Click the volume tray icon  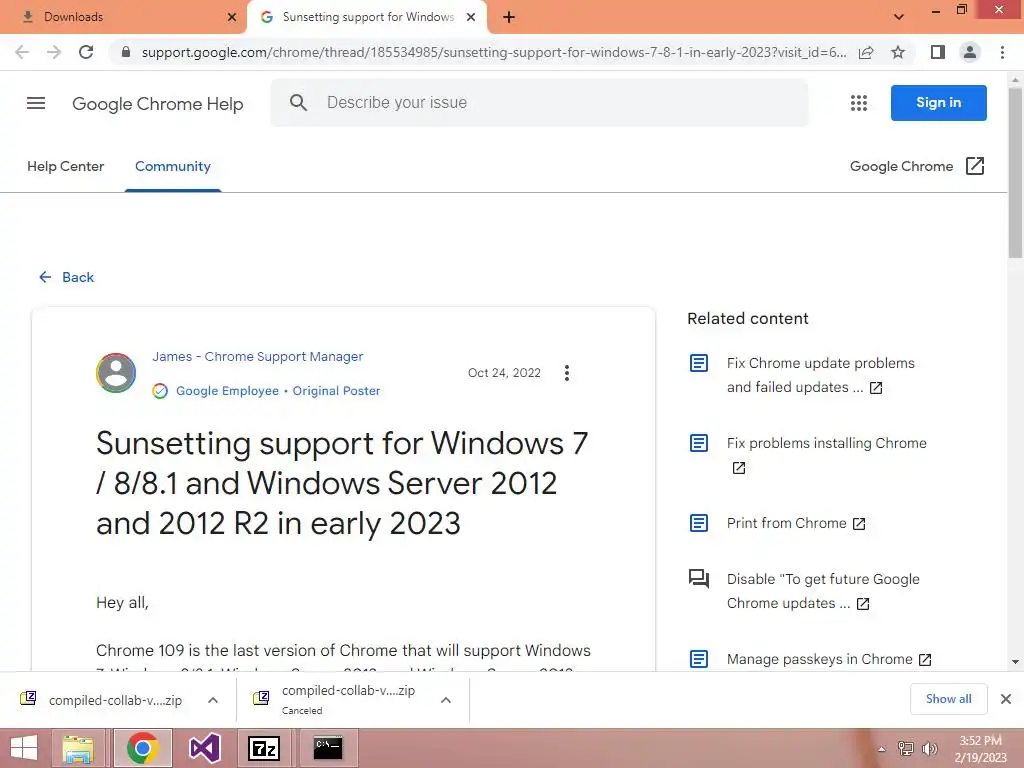[x=930, y=749]
